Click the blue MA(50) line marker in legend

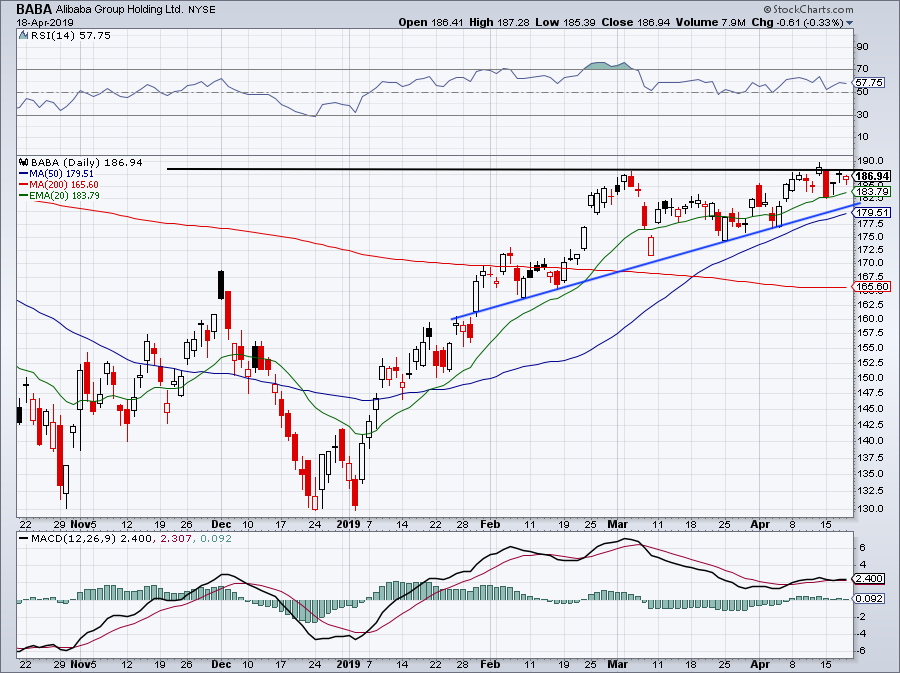24,174
